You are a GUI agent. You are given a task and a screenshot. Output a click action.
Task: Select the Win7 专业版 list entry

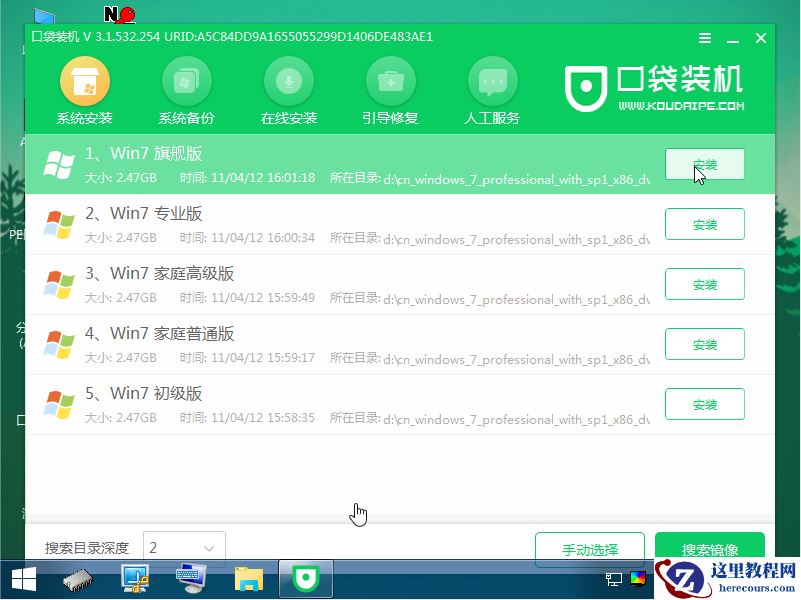300,225
